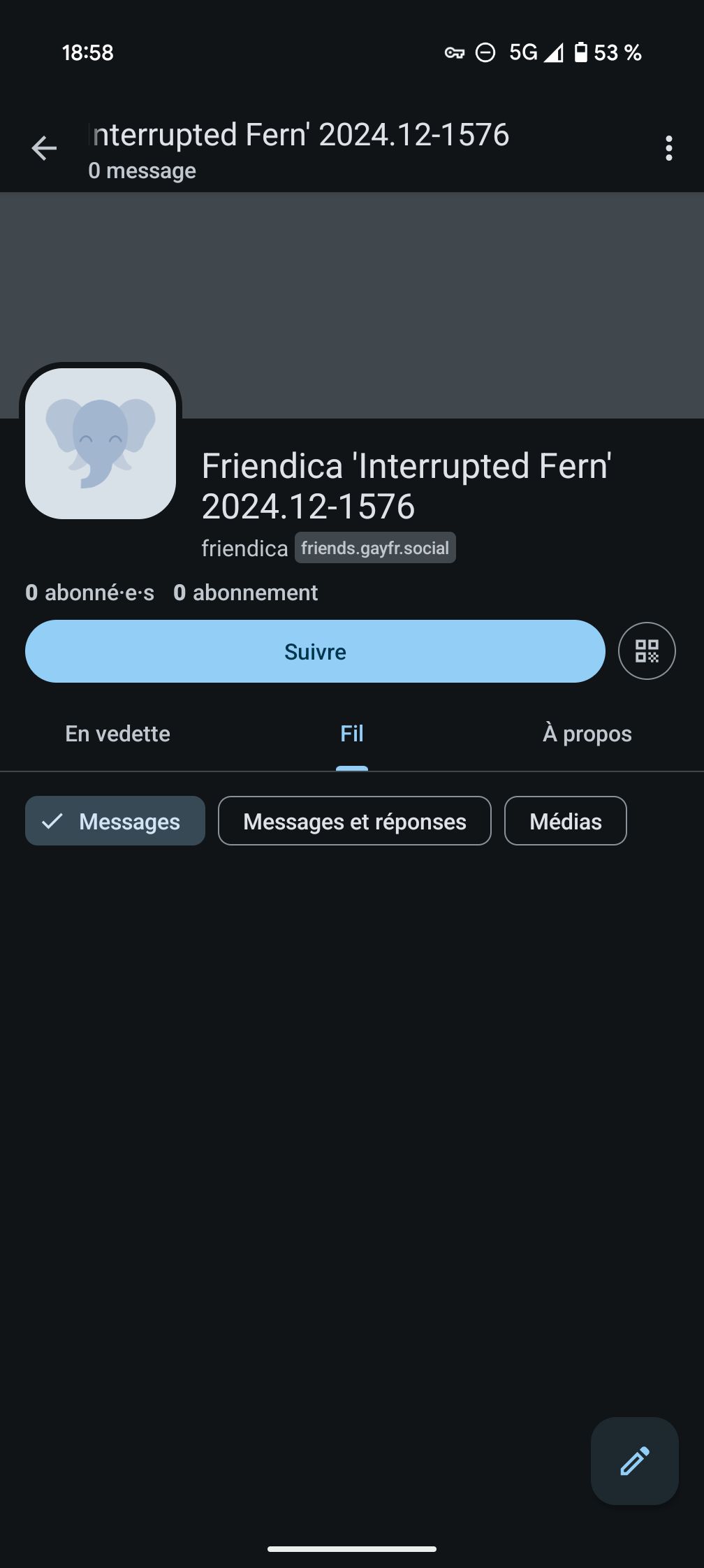Viewport: 704px width, 1568px height.
Task: Tap the friends.gayfr.social domain badge
Action: click(375, 548)
